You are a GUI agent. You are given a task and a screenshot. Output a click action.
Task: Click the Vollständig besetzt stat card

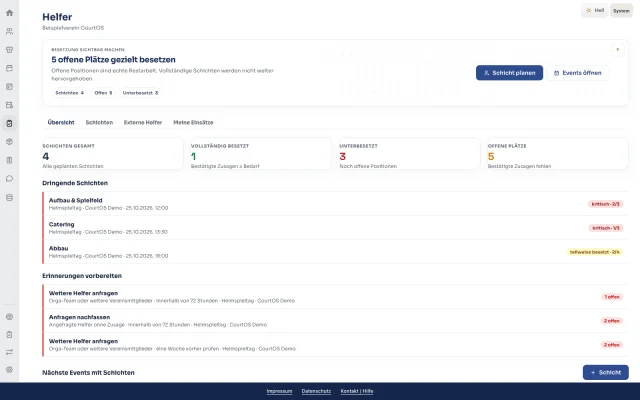(261, 153)
